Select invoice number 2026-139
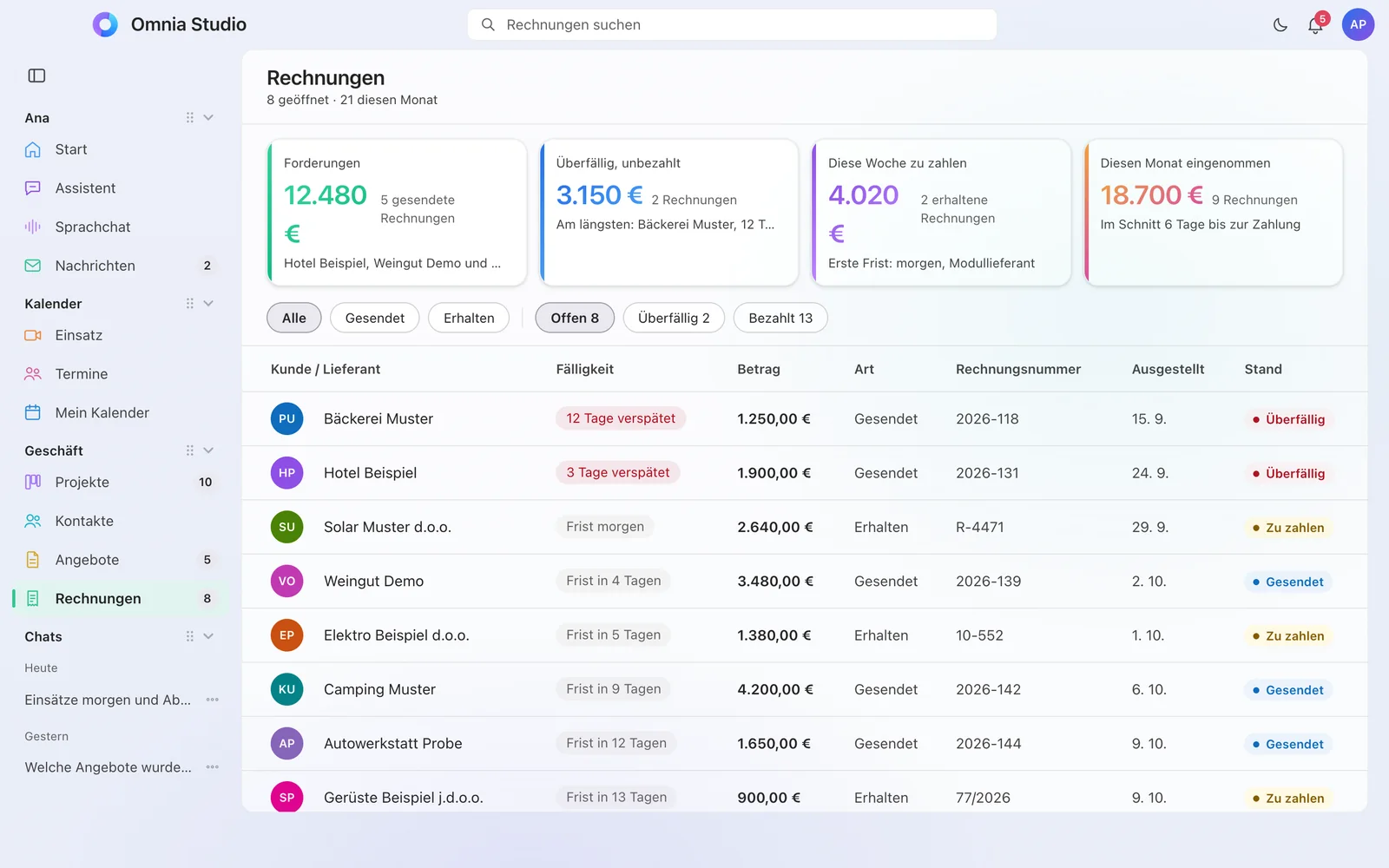 pyautogui.click(x=988, y=582)
